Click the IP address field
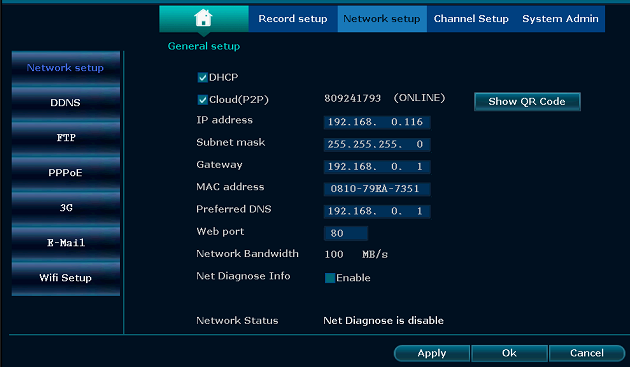The width and height of the screenshot is (630, 367). pos(377,122)
